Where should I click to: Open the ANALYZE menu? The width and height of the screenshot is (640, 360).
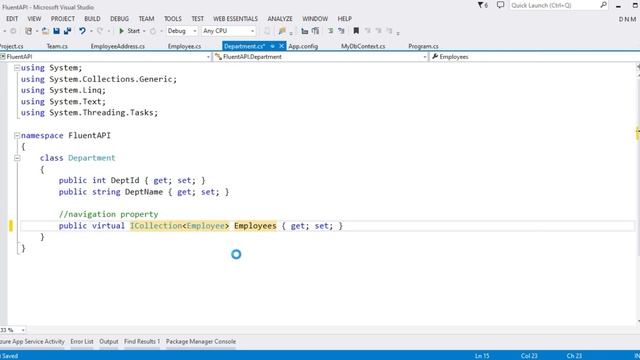(280, 19)
